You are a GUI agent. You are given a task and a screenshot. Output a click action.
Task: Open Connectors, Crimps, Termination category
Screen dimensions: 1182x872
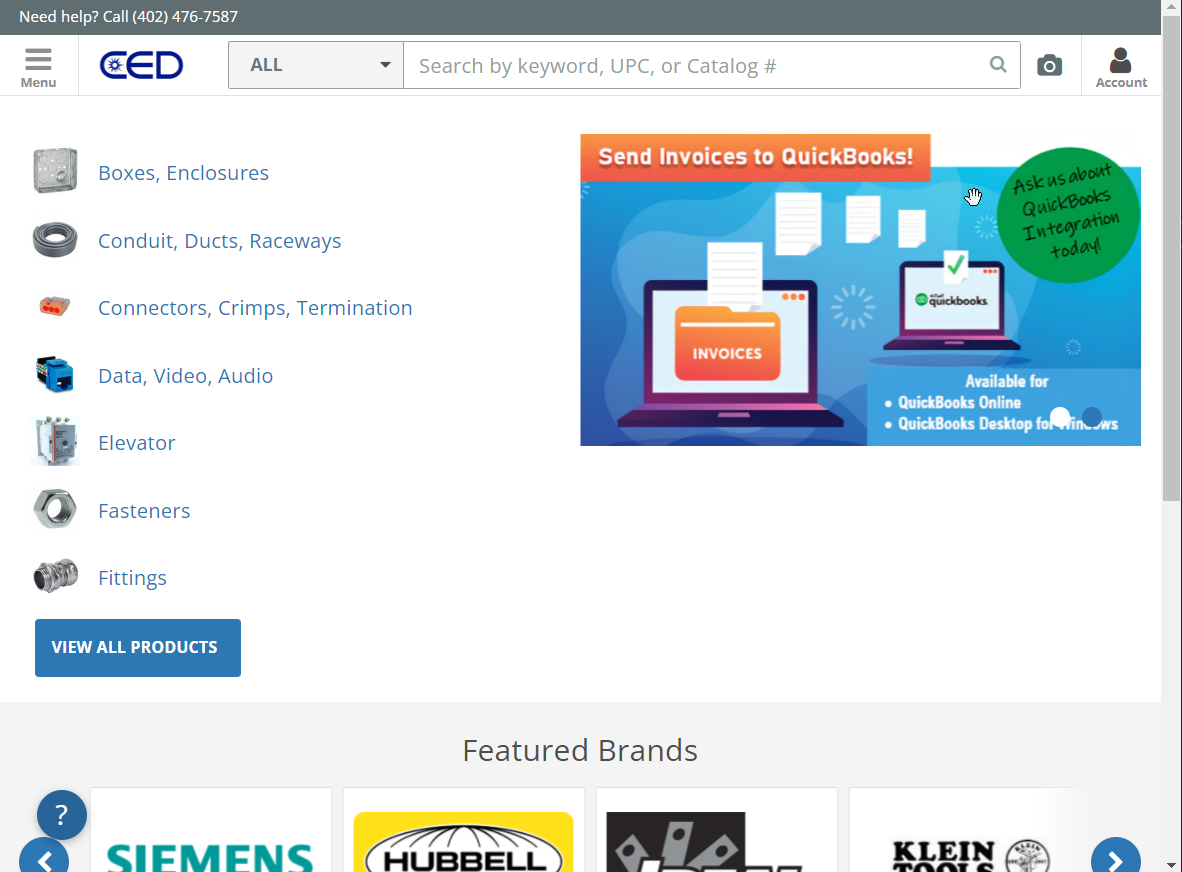255,308
